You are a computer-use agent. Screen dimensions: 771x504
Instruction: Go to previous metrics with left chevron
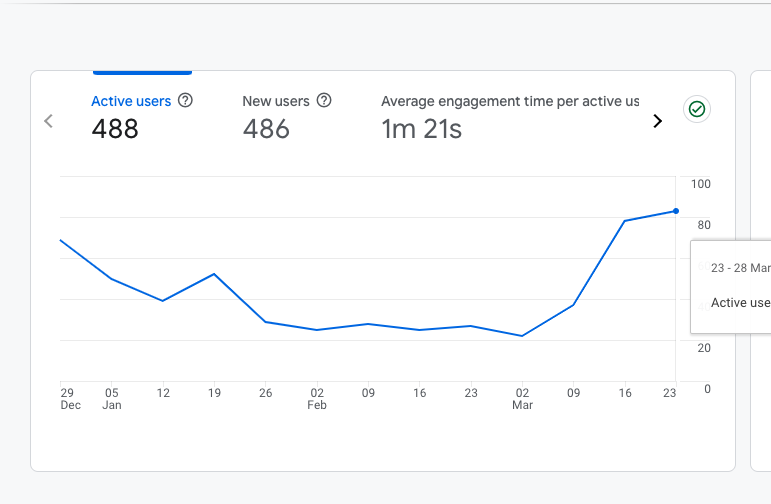[48, 121]
